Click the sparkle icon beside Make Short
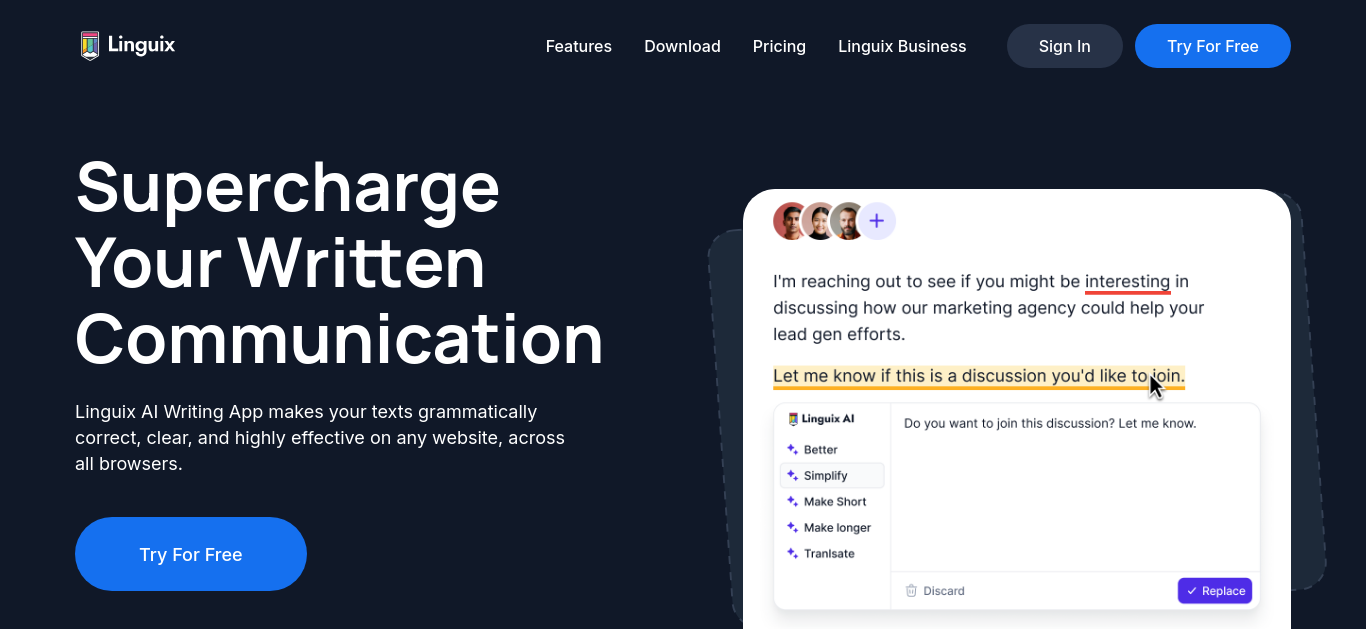1366x629 pixels. tap(792, 502)
